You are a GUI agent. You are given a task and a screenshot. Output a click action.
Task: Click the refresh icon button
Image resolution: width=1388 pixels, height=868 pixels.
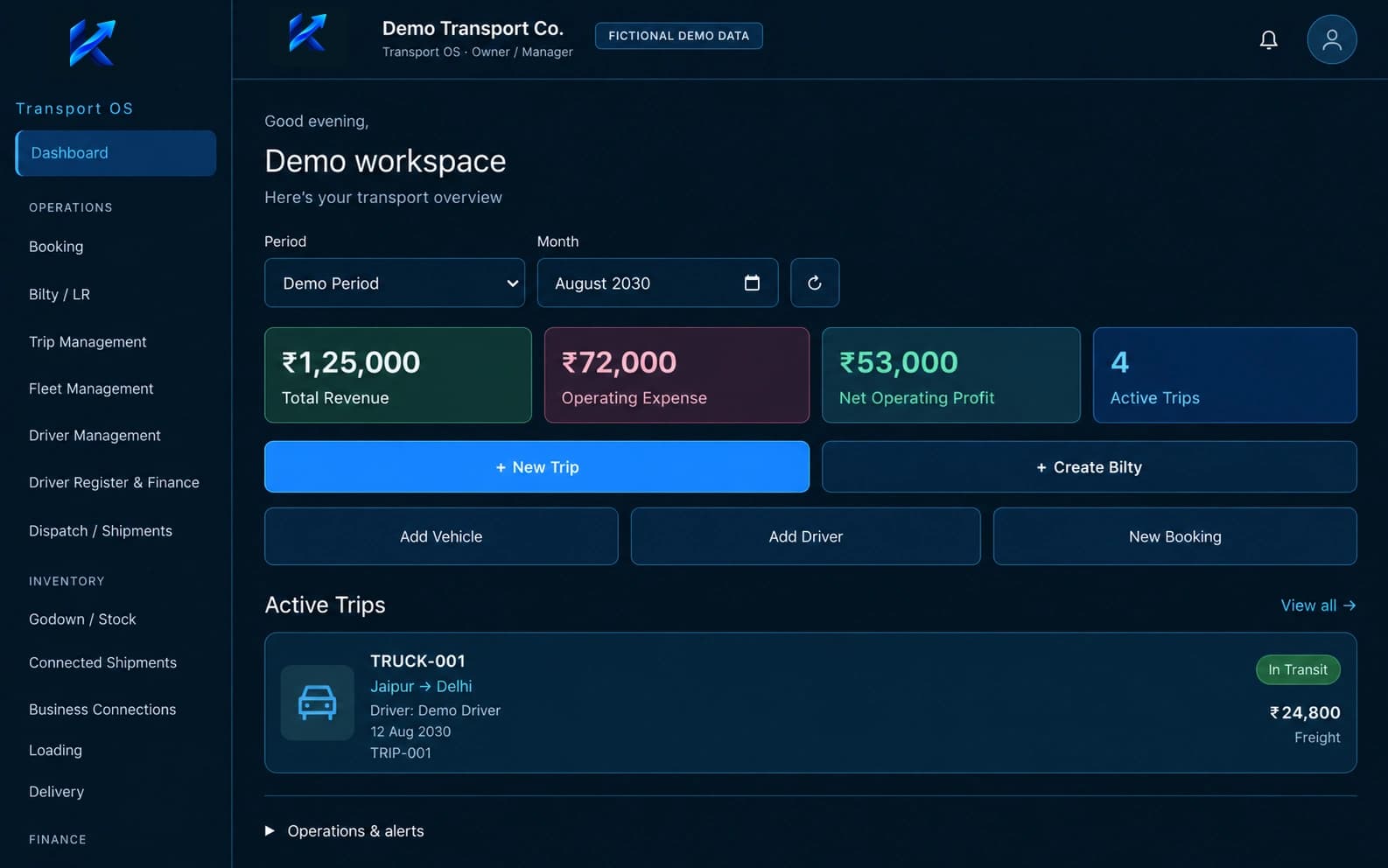pos(815,283)
